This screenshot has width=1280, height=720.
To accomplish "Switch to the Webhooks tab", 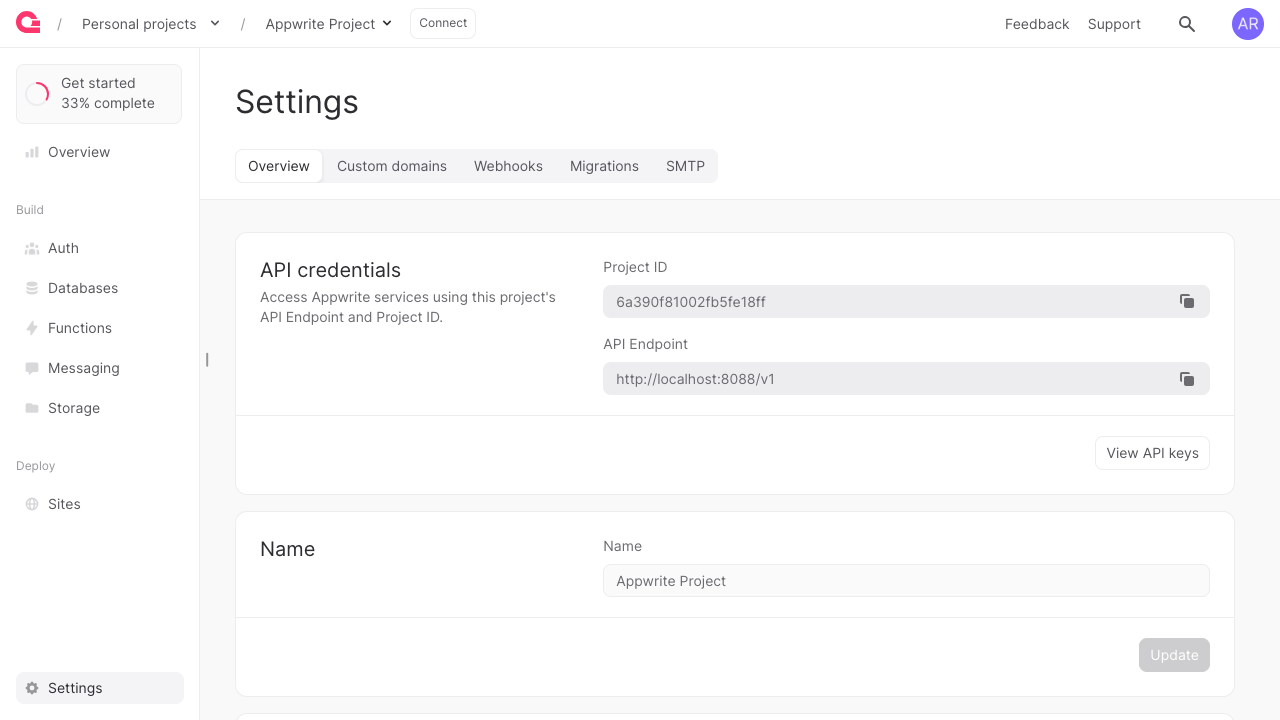I will pos(508,166).
